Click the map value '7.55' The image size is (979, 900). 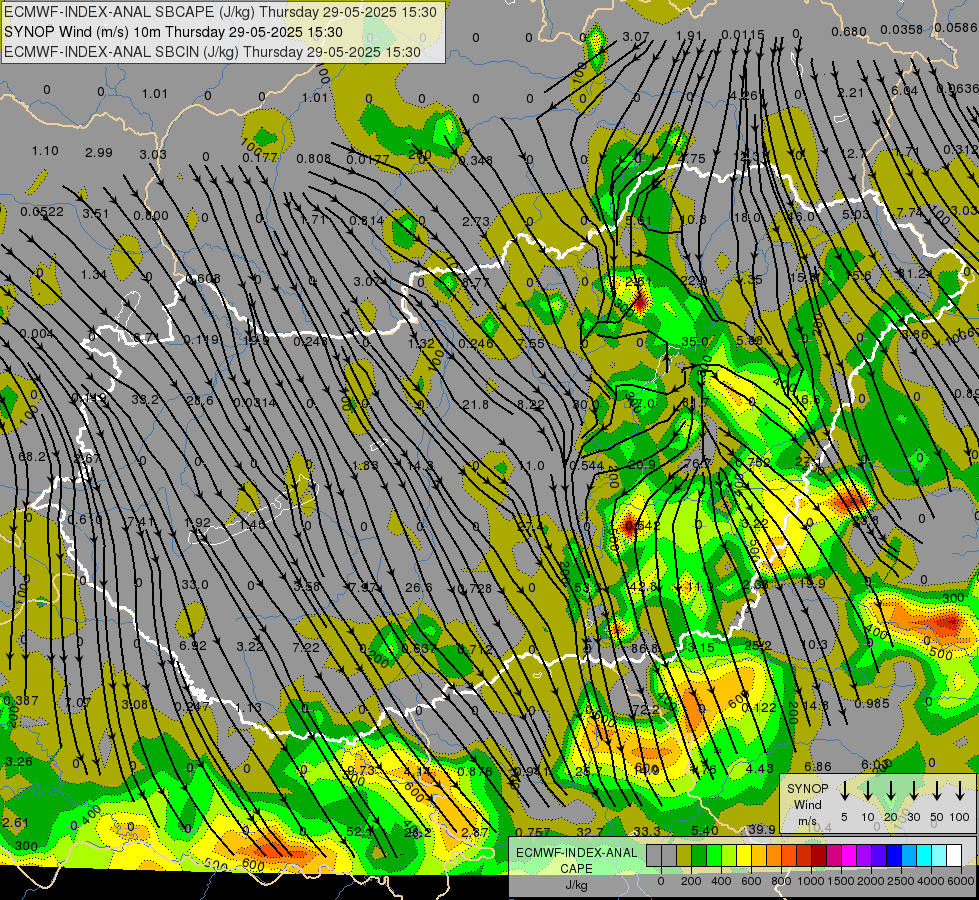531,343
